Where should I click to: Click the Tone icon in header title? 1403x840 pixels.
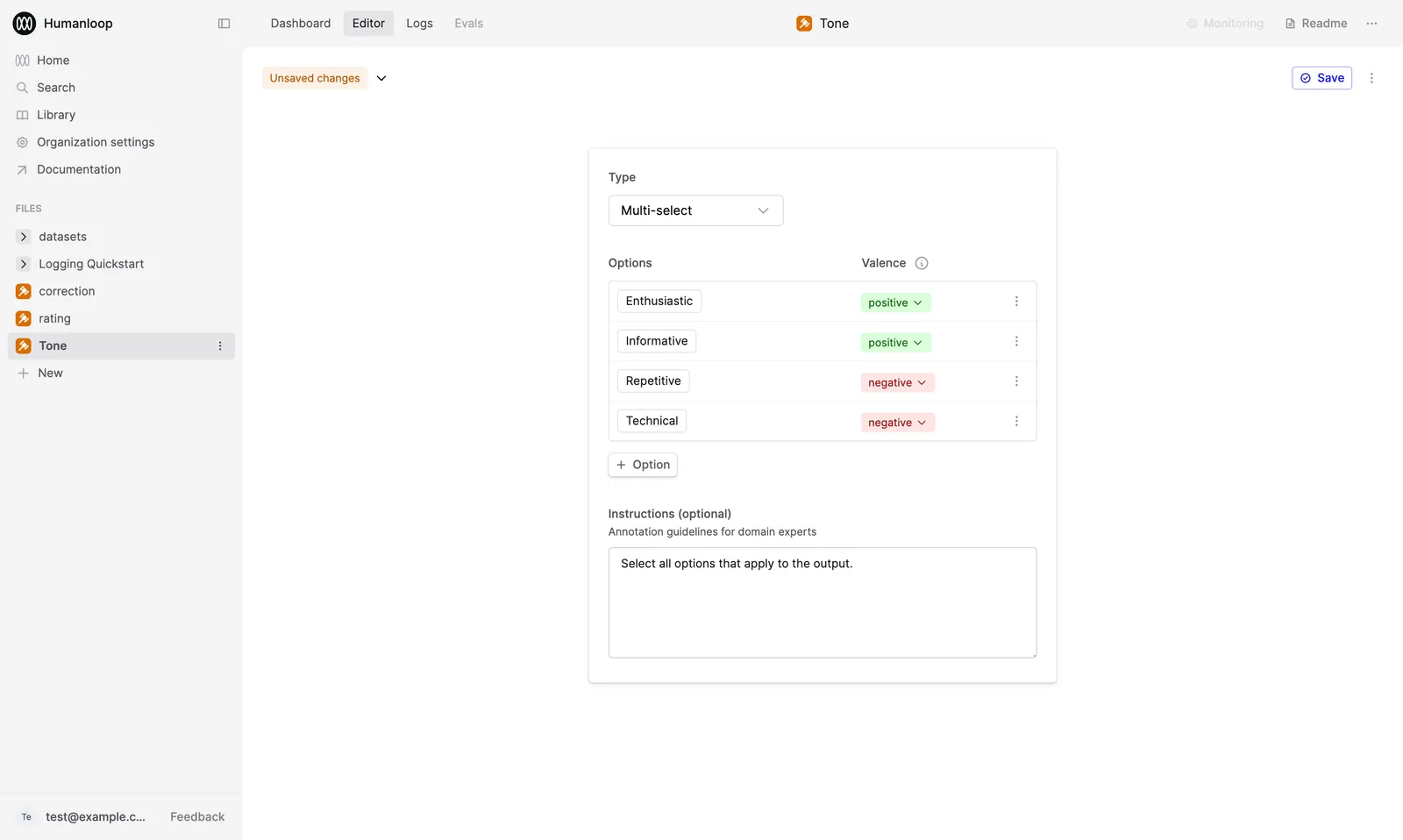[x=804, y=24]
